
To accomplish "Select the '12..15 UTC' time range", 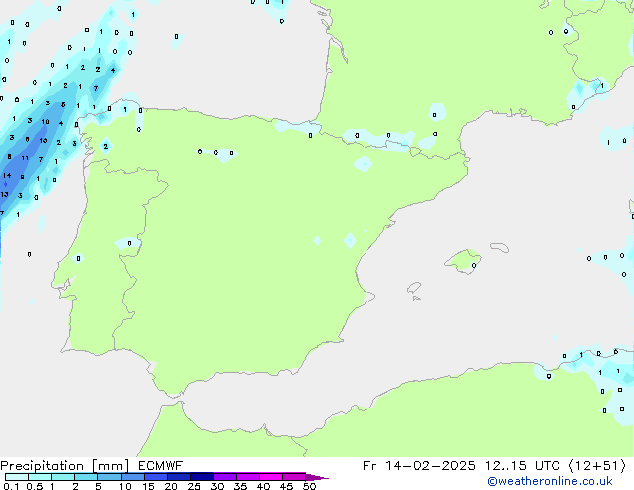I will 523,466.
